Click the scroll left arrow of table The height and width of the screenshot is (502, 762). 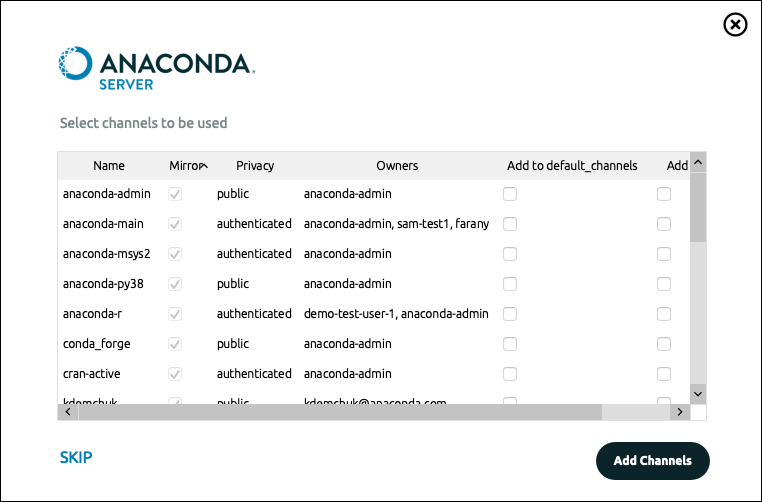[68, 412]
